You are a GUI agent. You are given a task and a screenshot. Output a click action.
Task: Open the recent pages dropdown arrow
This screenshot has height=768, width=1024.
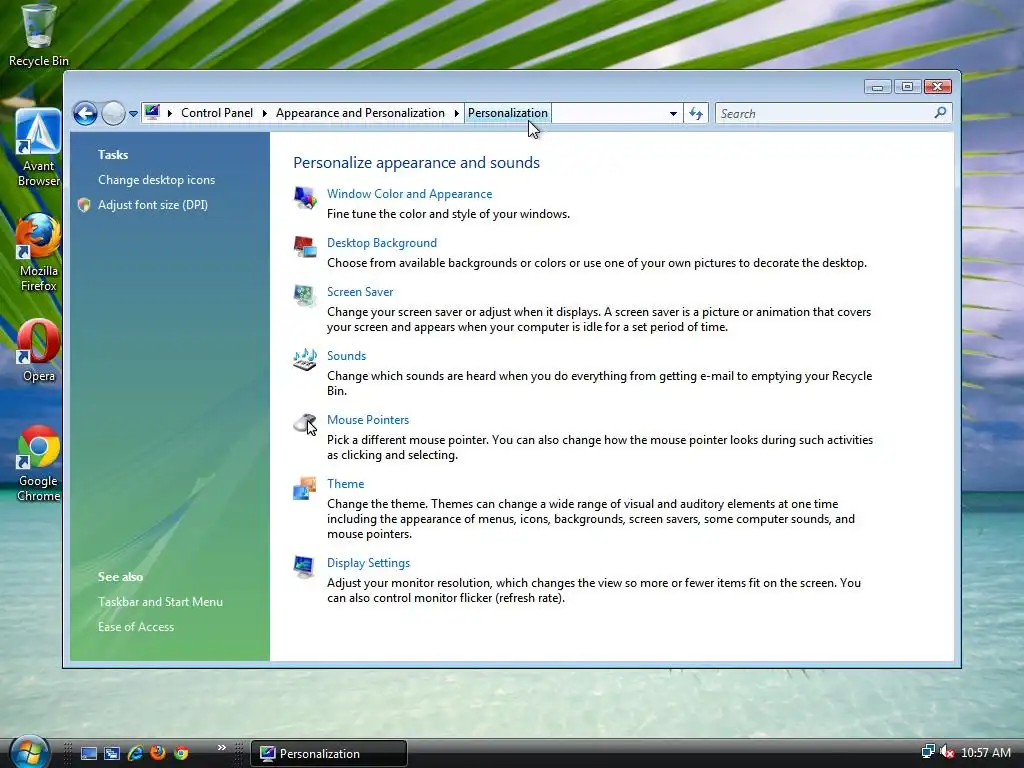coord(133,114)
